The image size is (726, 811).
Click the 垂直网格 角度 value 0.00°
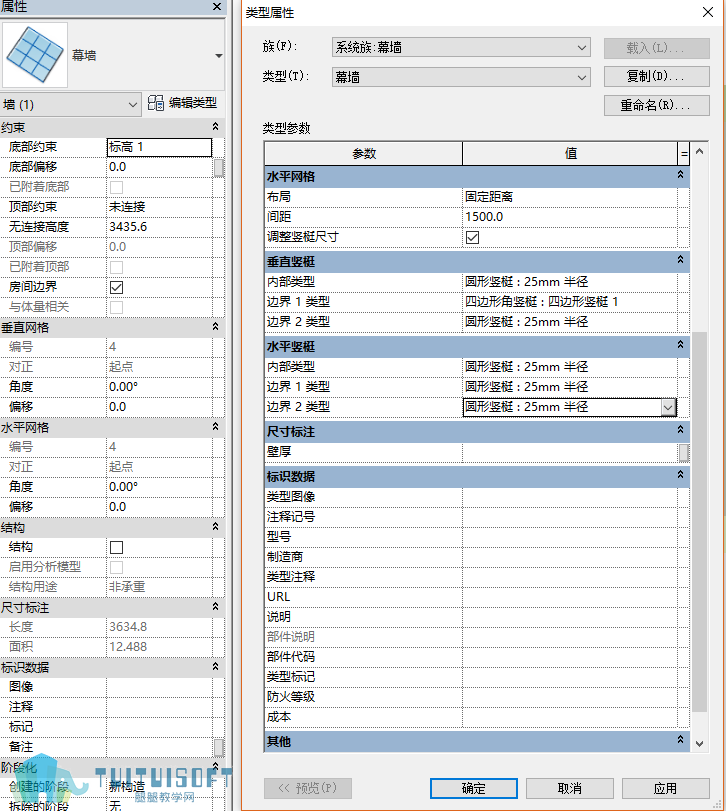159,387
